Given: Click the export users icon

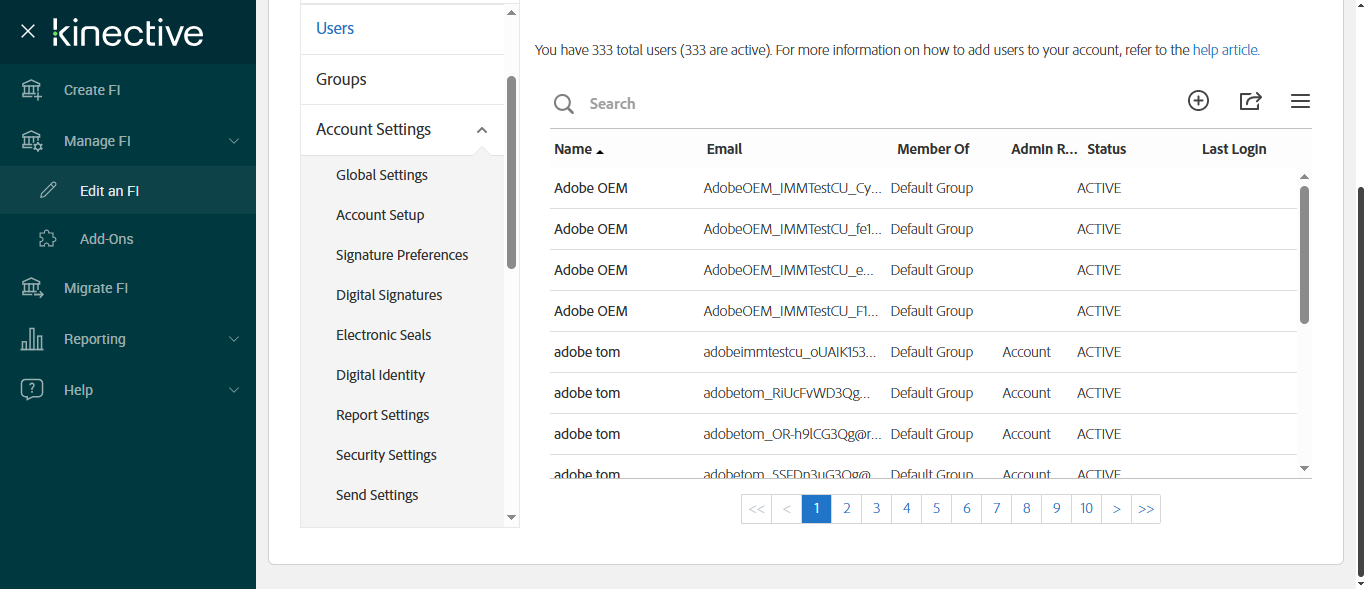Looking at the screenshot, I should coord(1250,101).
